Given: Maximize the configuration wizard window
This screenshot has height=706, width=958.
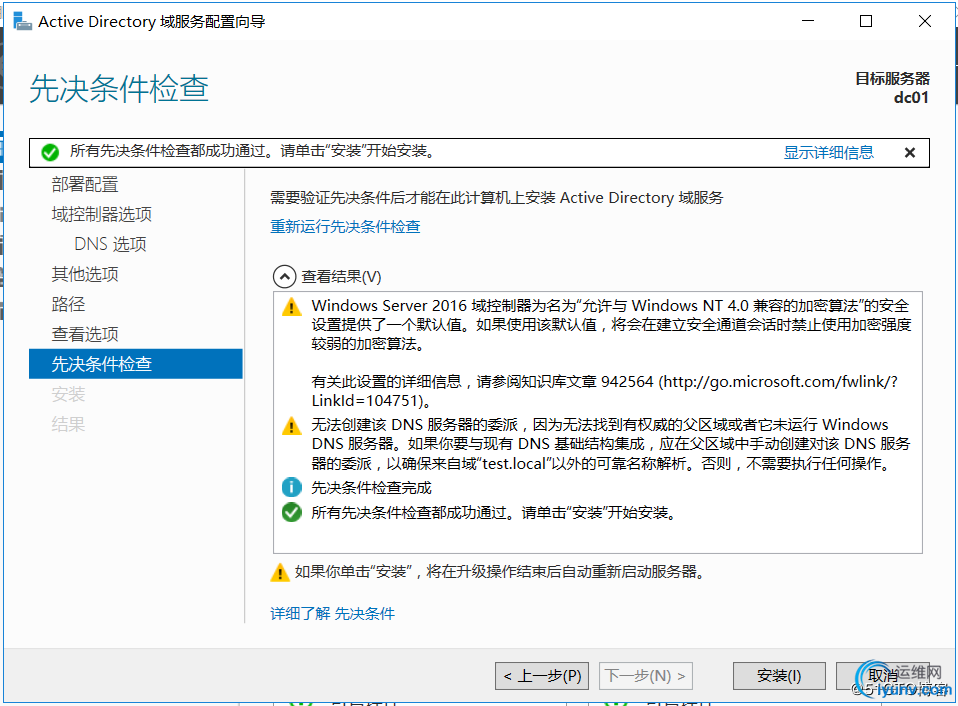Looking at the screenshot, I should 866,21.
